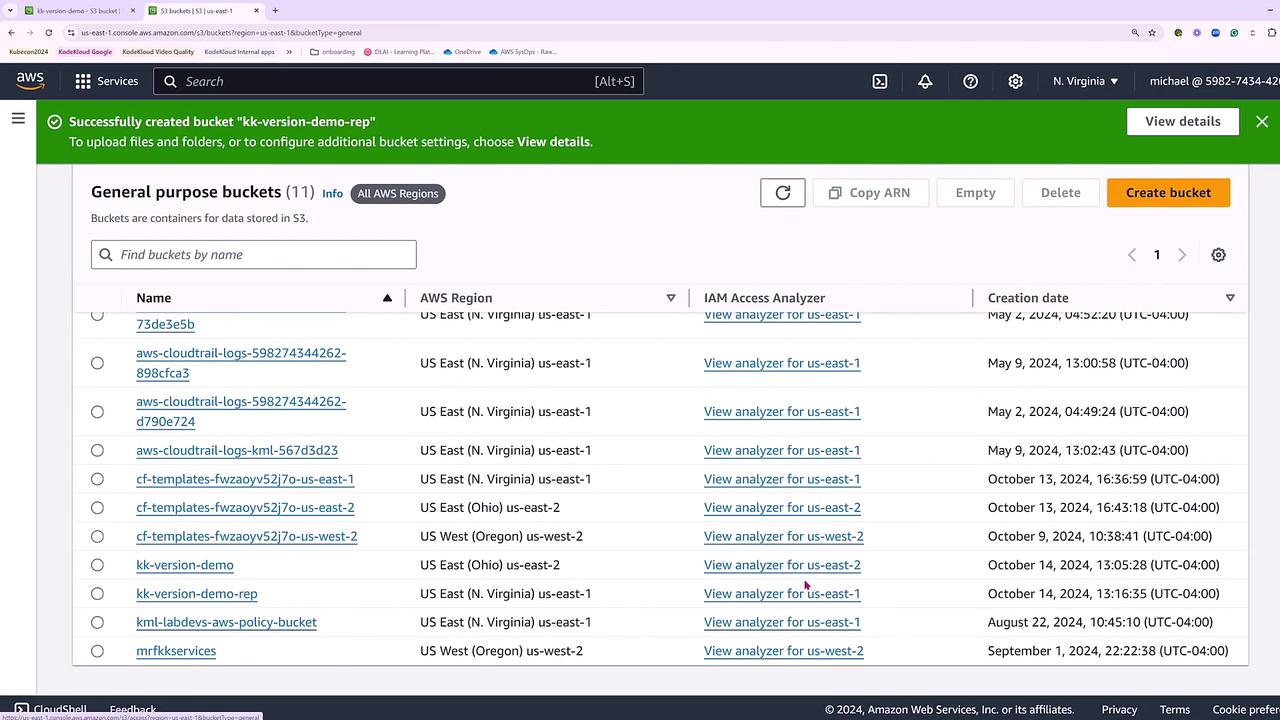
Task: Launch CloudShell from the top navigation bar
Action: (x=880, y=81)
